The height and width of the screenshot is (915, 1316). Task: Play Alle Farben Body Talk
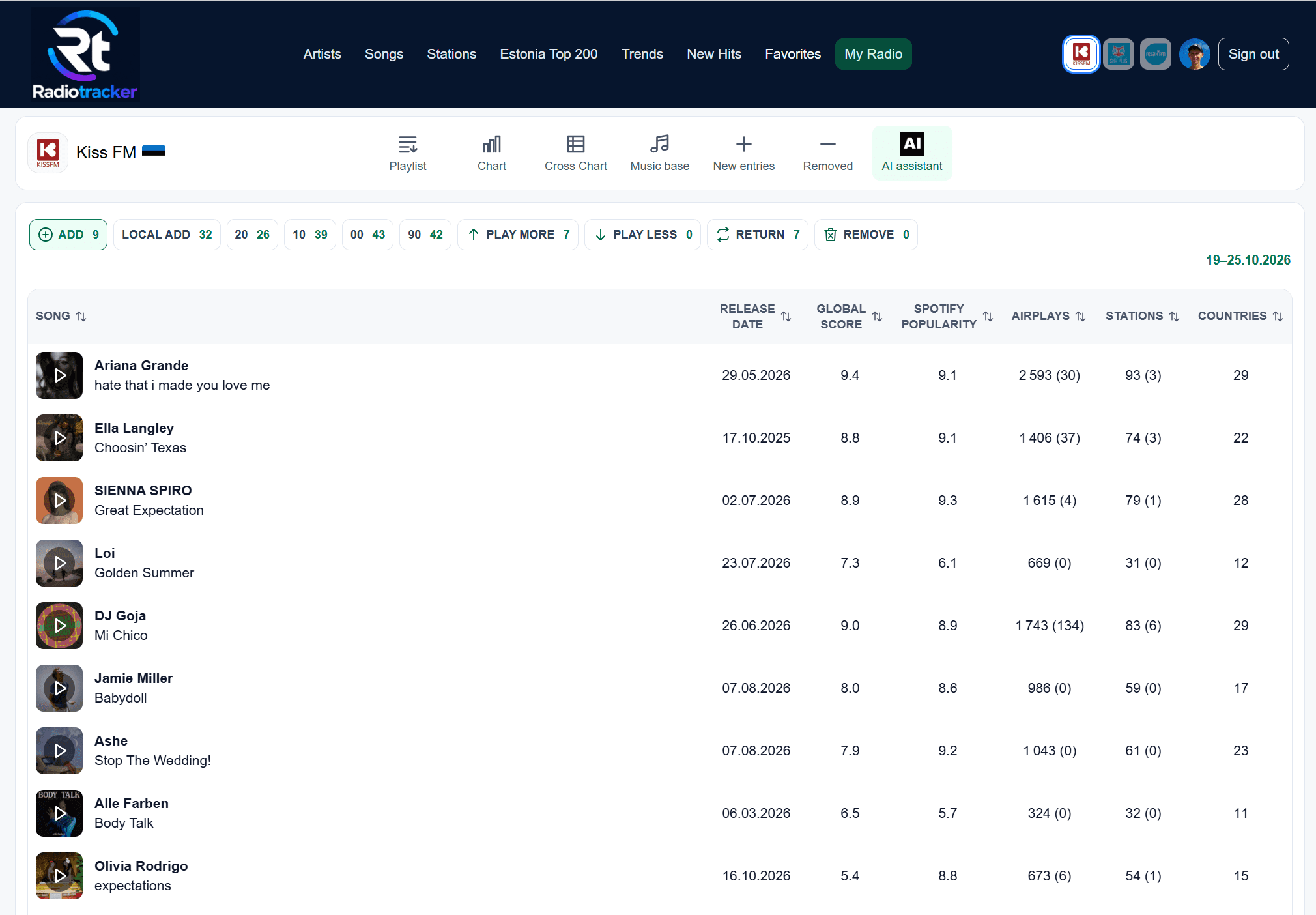click(59, 813)
